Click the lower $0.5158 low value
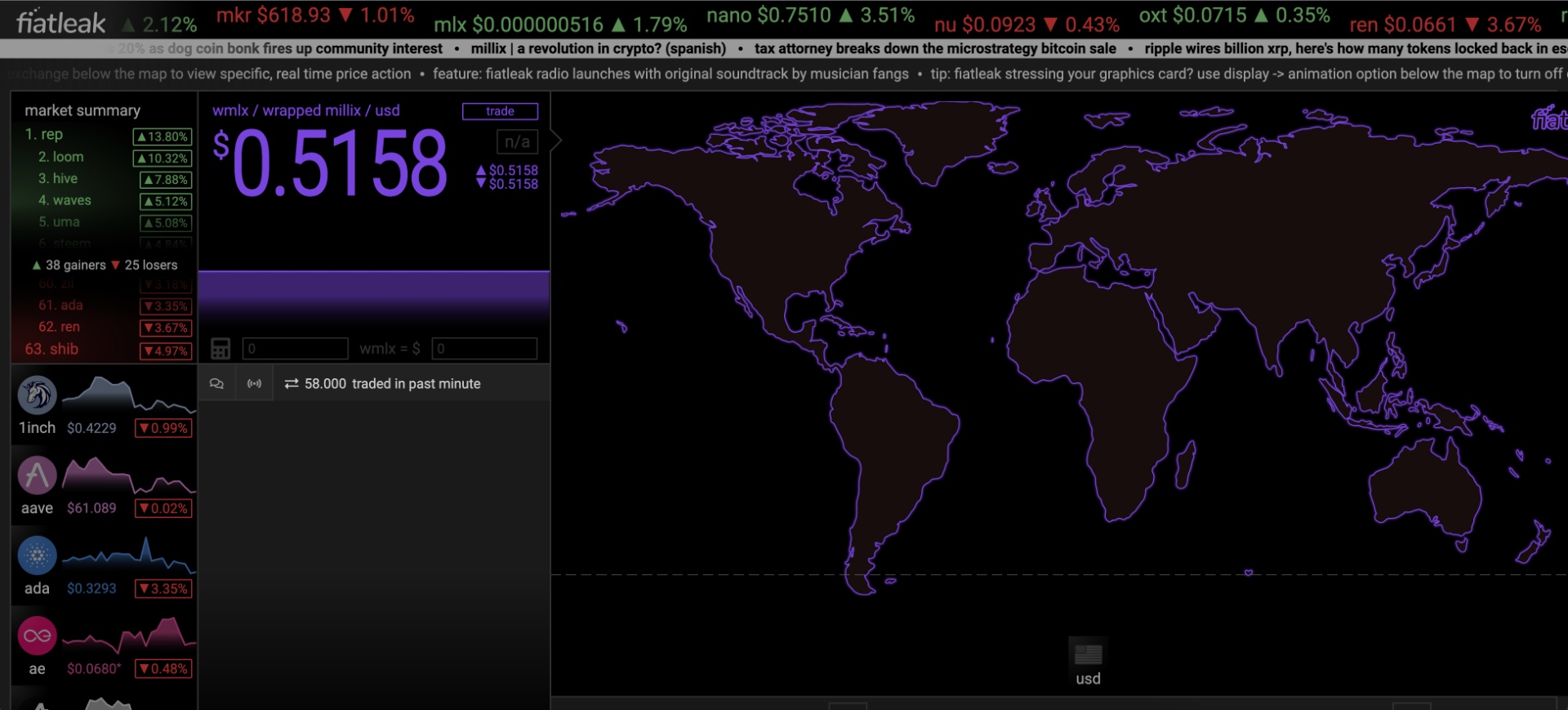The width and height of the screenshot is (1568, 710). coord(507,184)
